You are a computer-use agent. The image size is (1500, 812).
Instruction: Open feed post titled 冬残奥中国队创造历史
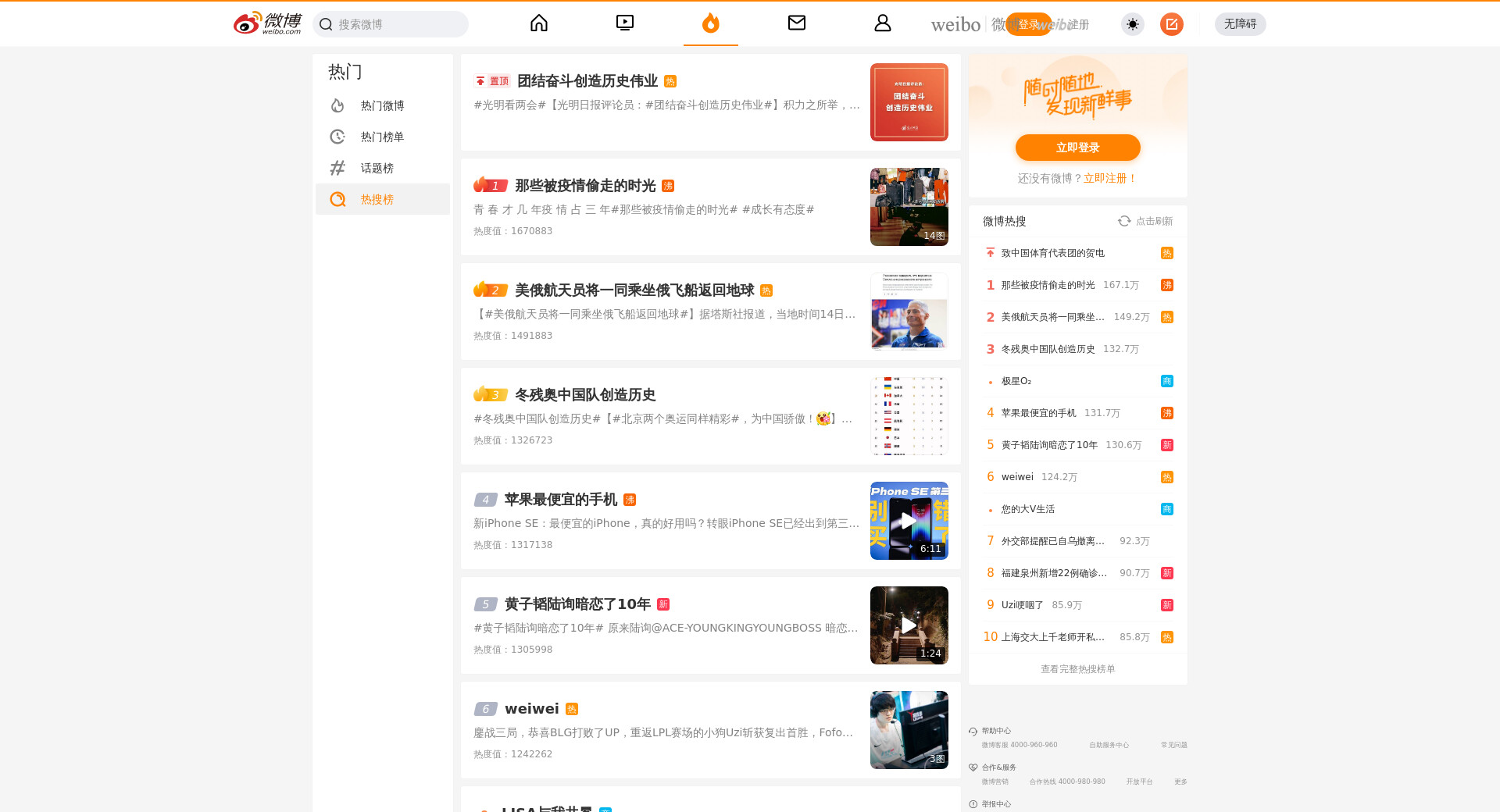585,395
